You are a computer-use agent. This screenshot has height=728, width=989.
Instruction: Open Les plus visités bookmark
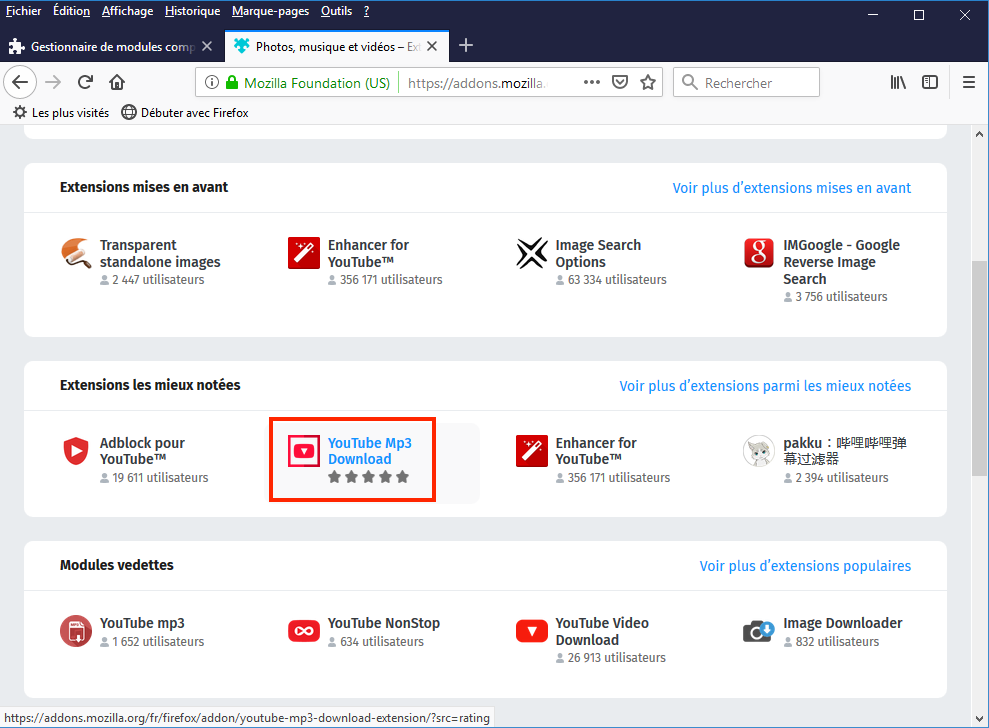tap(61, 113)
